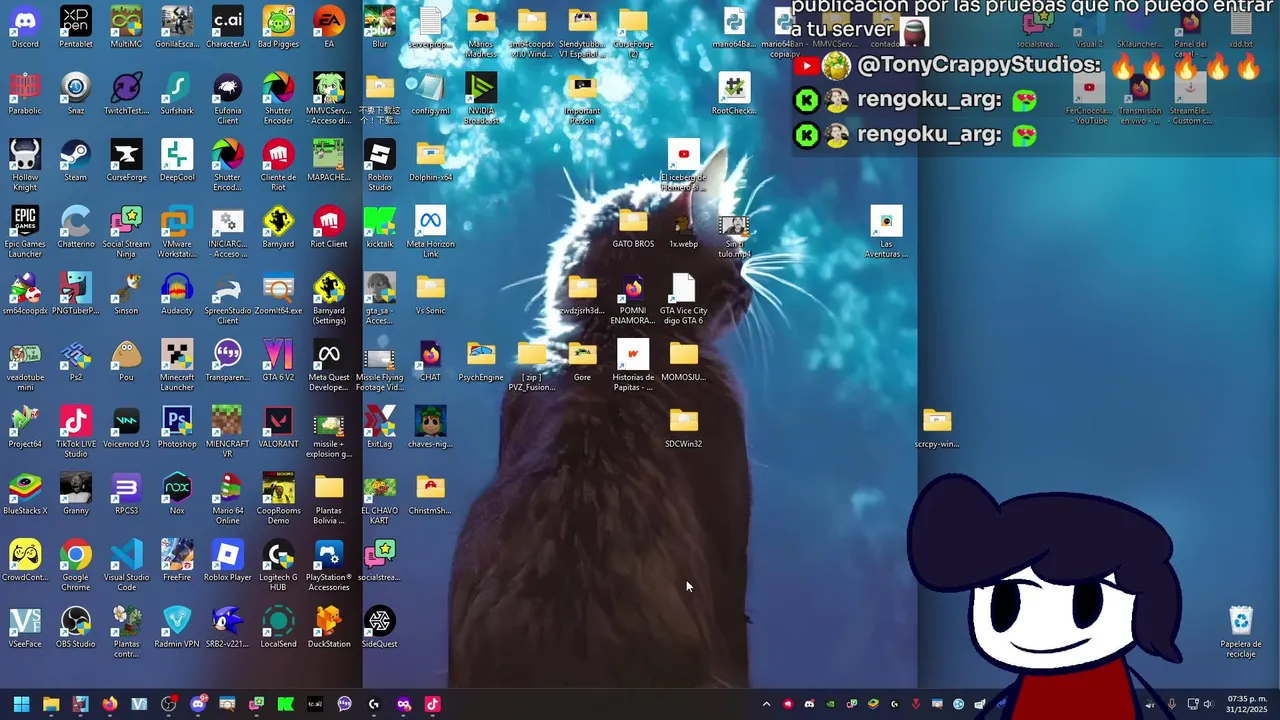The width and height of the screenshot is (1280, 720).
Task: Open OBS Studio from the taskbar
Action: pos(169,704)
